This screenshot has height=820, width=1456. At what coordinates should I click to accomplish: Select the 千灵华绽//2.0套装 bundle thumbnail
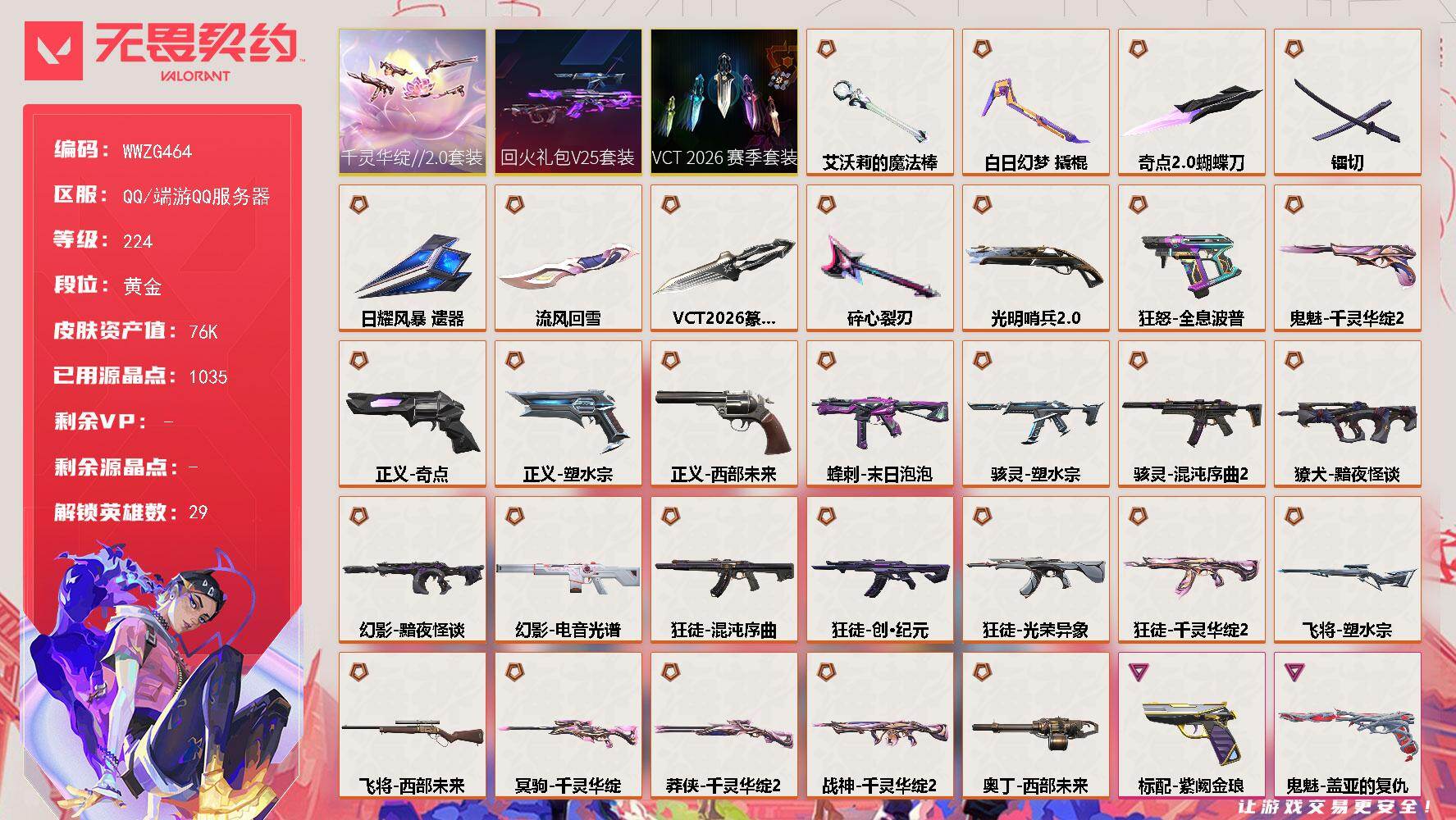[412, 102]
